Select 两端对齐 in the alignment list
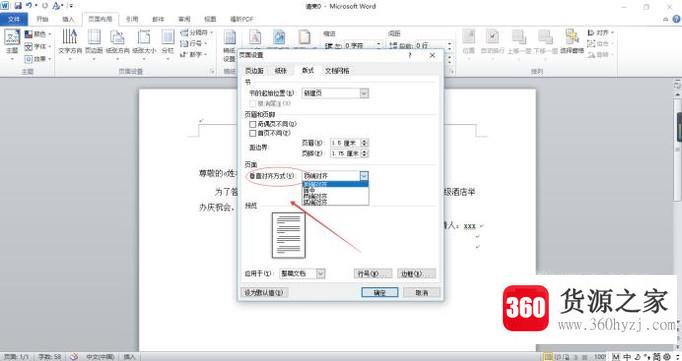682x361 pixels. (335, 197)
